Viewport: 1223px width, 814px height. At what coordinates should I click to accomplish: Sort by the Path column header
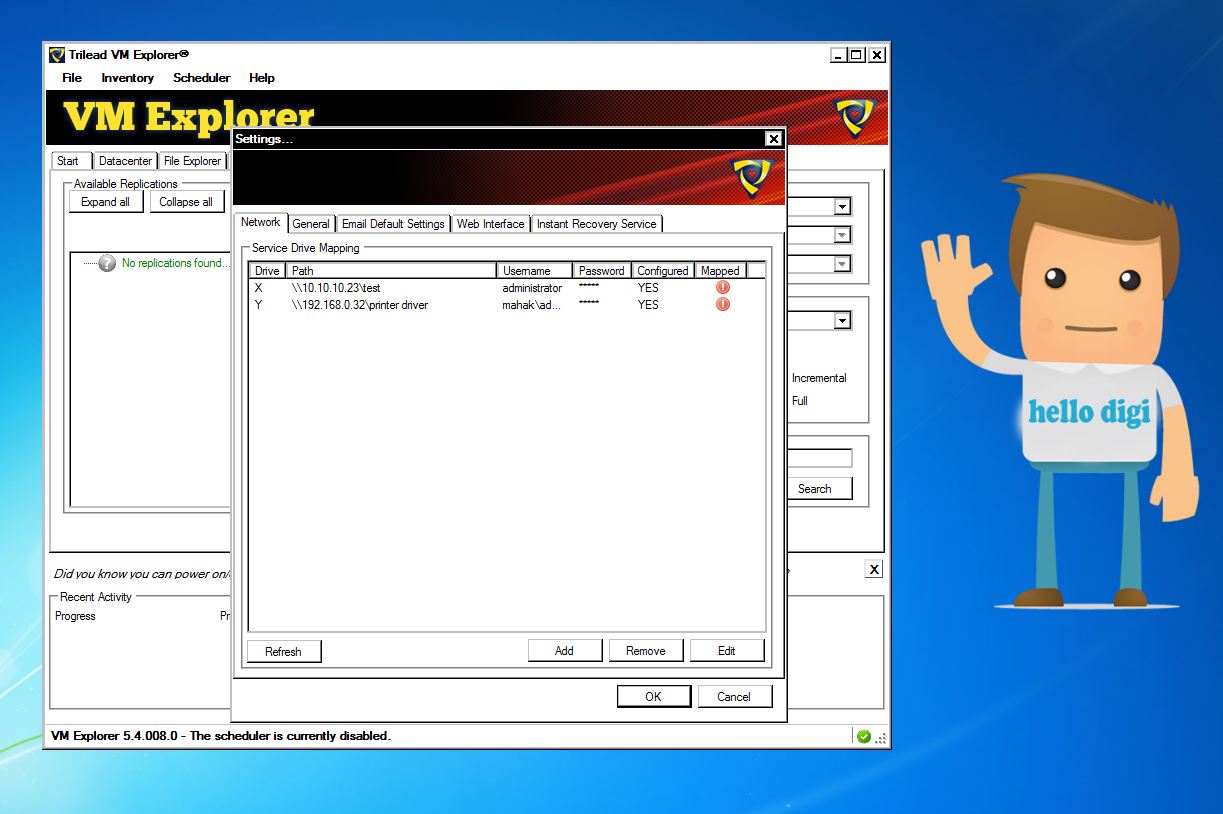391,271
